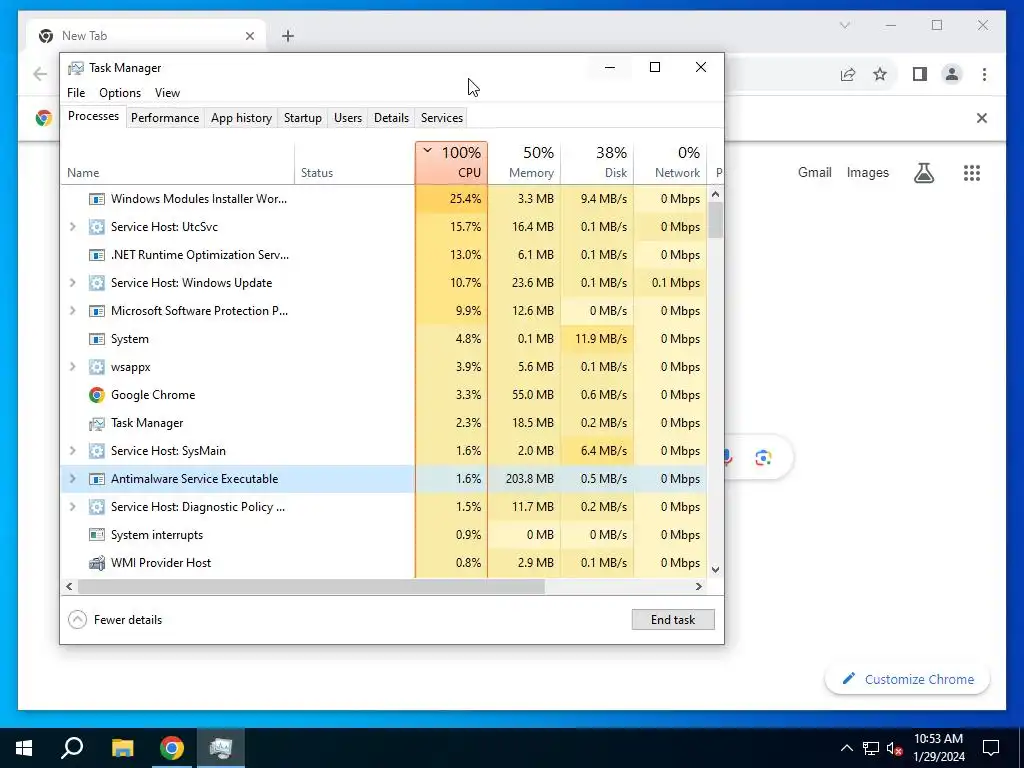Expand Antimalware Service Executable row
This screenshot has width=1024, height=768.
72,479
